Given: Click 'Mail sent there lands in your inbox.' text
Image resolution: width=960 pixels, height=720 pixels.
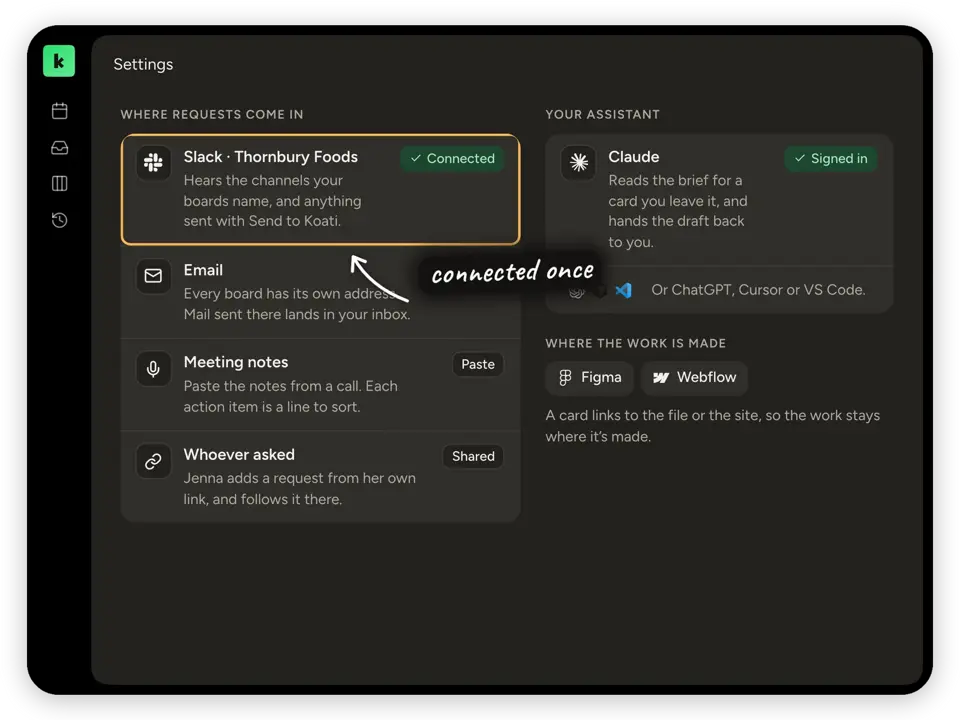Looking at the screenshot, I should click(x=297, y=314).
